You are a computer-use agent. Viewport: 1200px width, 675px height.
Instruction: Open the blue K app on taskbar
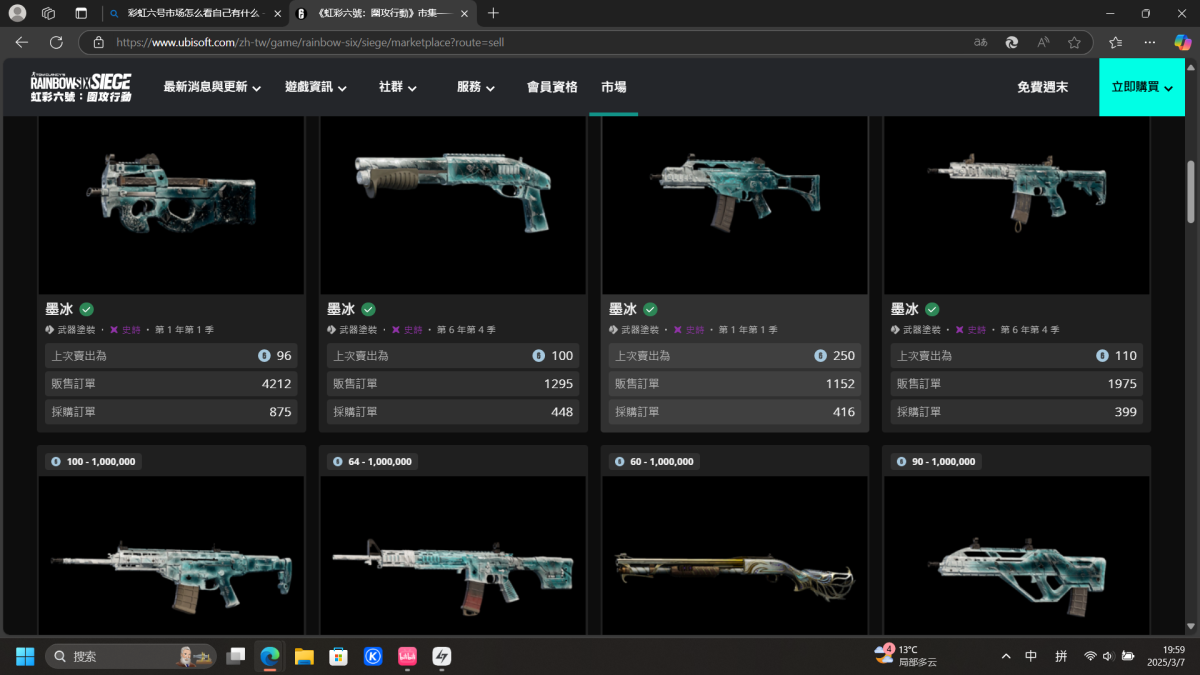pos(373,656)
